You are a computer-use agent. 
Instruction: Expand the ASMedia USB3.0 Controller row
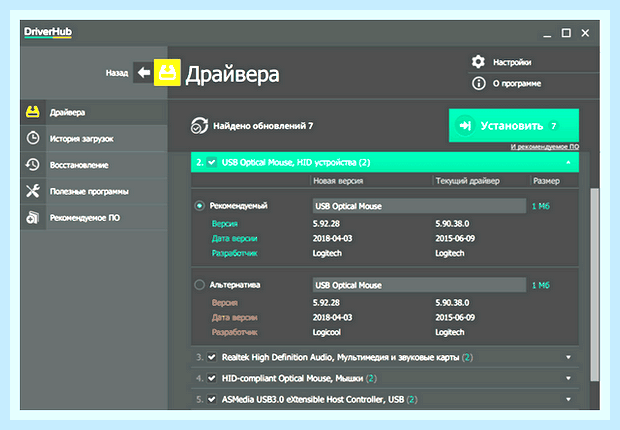pyautogui.click(x=568, y=399)
